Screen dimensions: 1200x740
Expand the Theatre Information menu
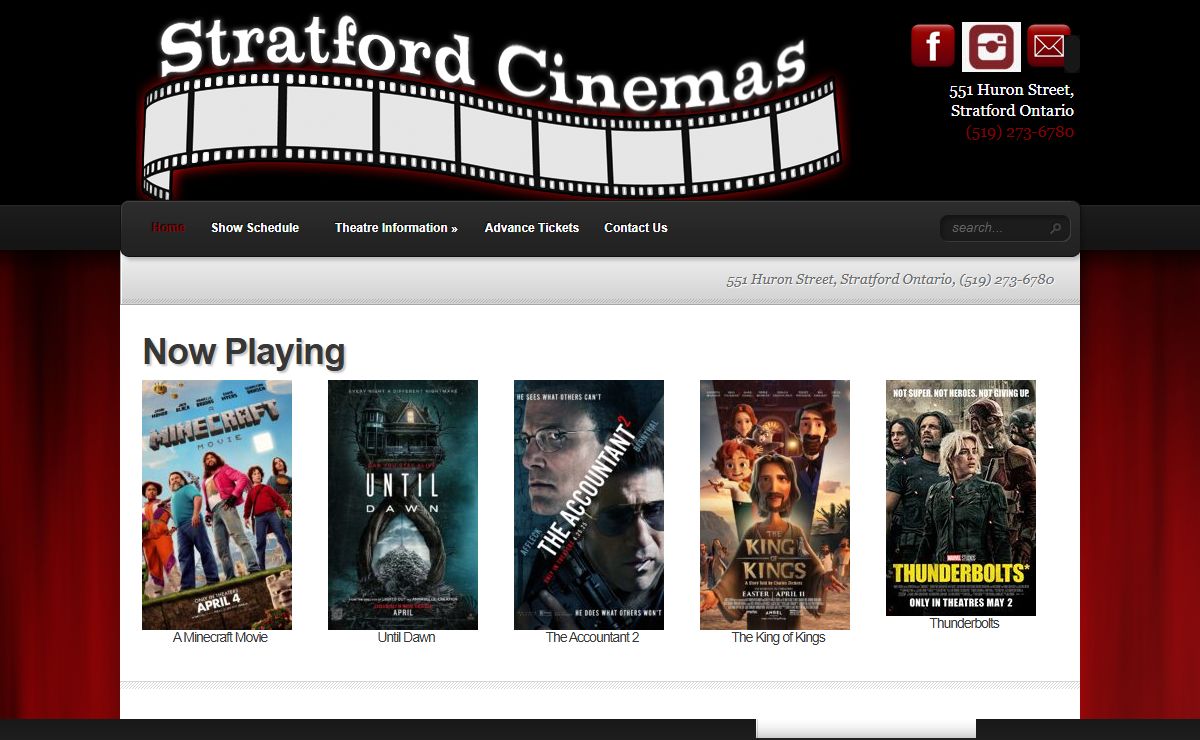coord(396,228)
